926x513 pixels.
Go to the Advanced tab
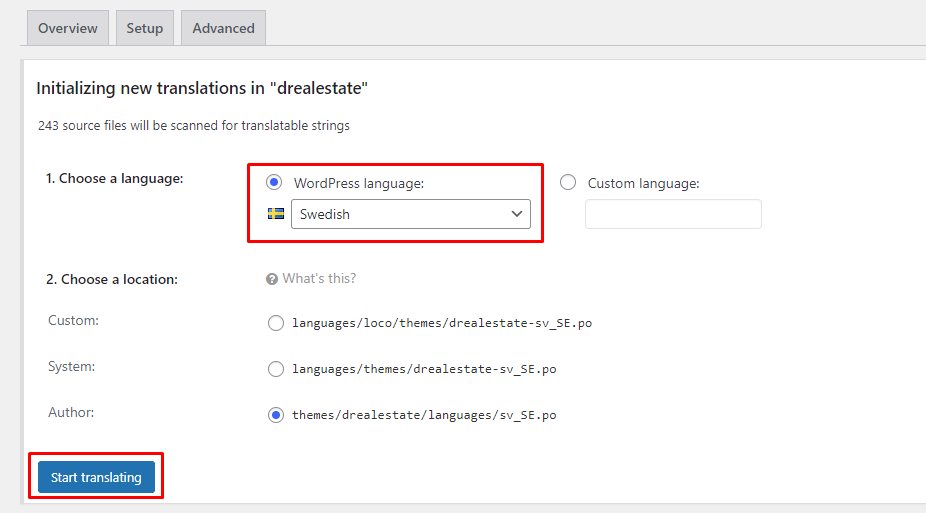pos(223,28)
